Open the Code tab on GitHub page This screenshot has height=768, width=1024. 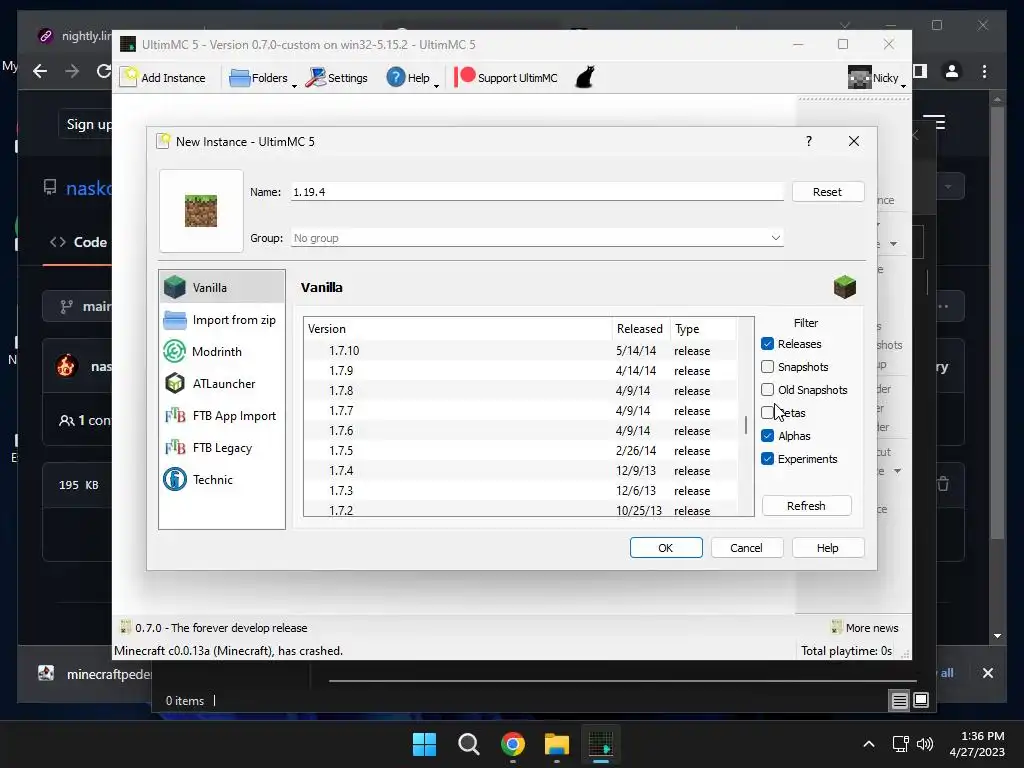[78, 242]
